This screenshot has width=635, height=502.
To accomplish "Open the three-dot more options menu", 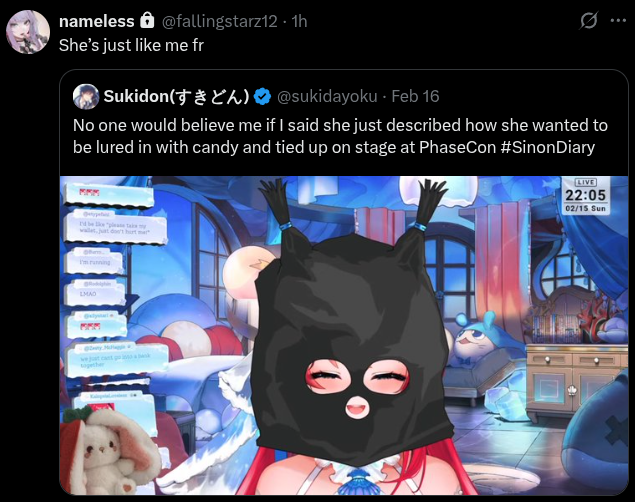I will click(x=618, y=20).
